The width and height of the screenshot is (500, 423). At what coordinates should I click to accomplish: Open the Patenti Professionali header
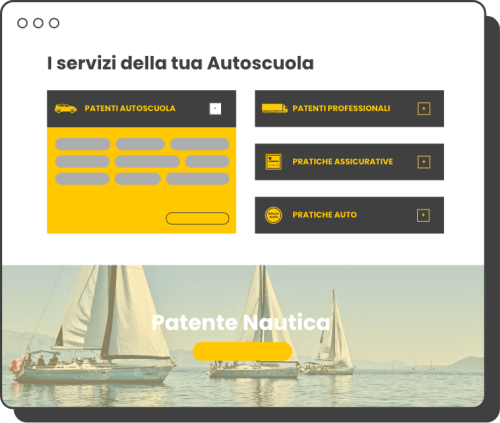click(349, 108)
